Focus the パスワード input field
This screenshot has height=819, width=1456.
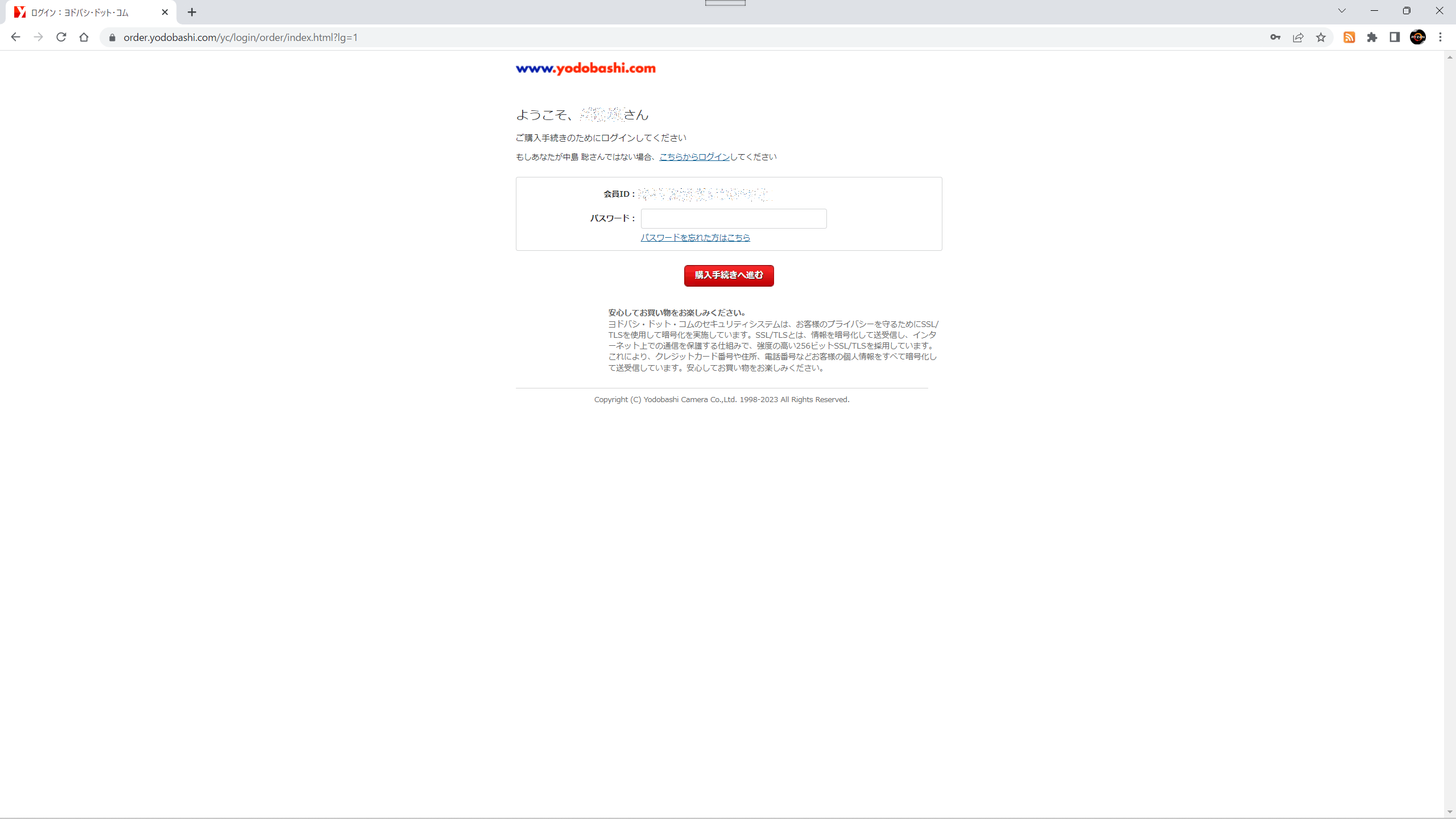coord(734,218)
